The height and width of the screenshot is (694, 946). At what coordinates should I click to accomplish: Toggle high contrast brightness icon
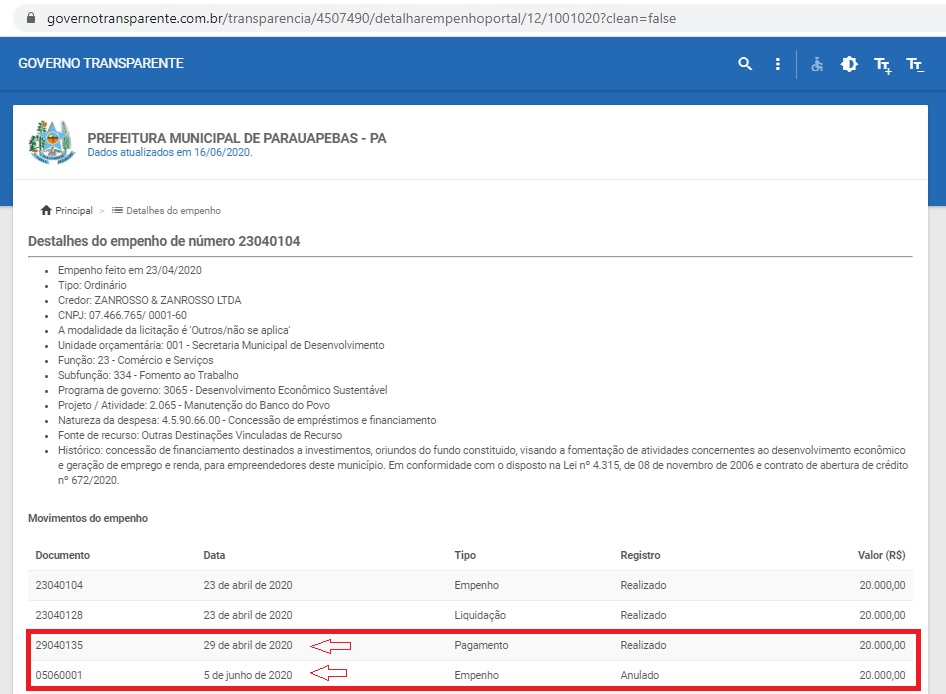[x=849, y=64]
